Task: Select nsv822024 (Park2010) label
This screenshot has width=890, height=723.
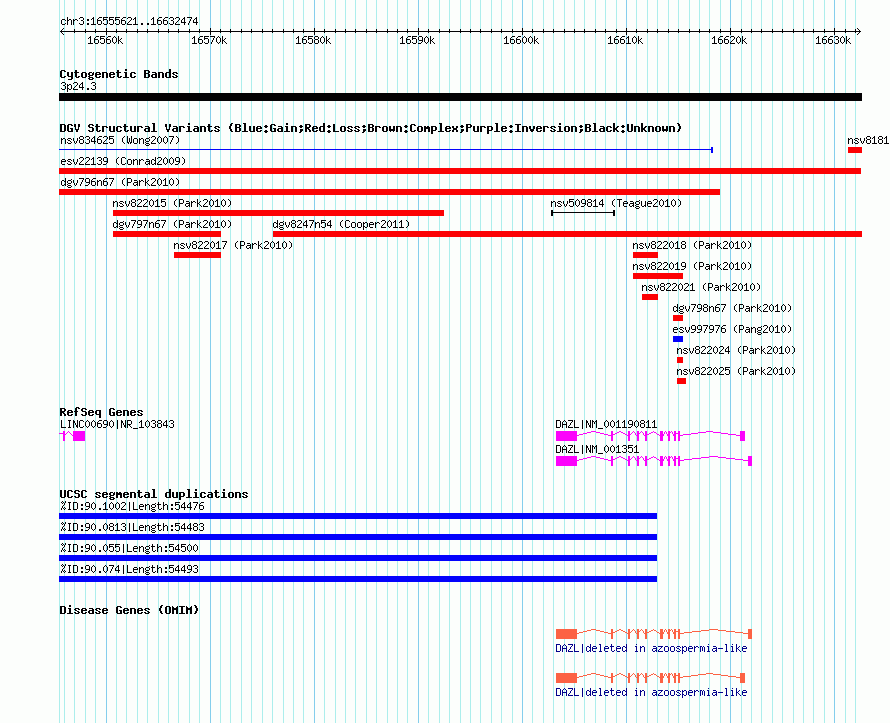Action: point(736,350)
